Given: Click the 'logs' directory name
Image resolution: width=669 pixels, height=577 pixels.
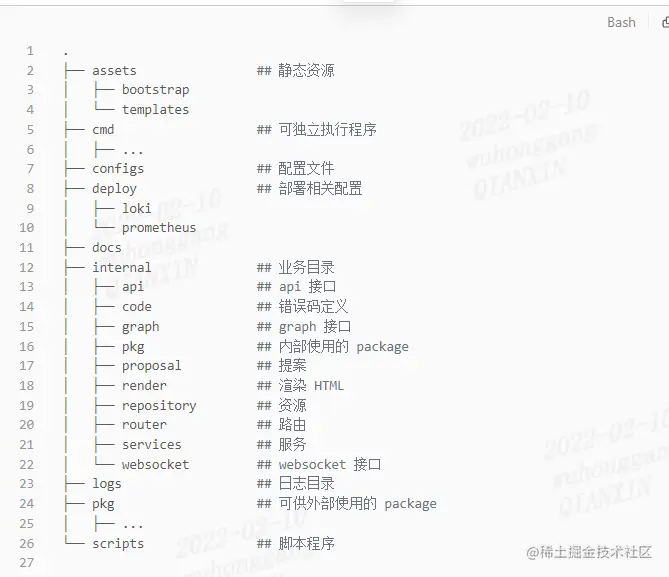Looking at the screenshot, I should pyautogui.click(x=107, y=484).
